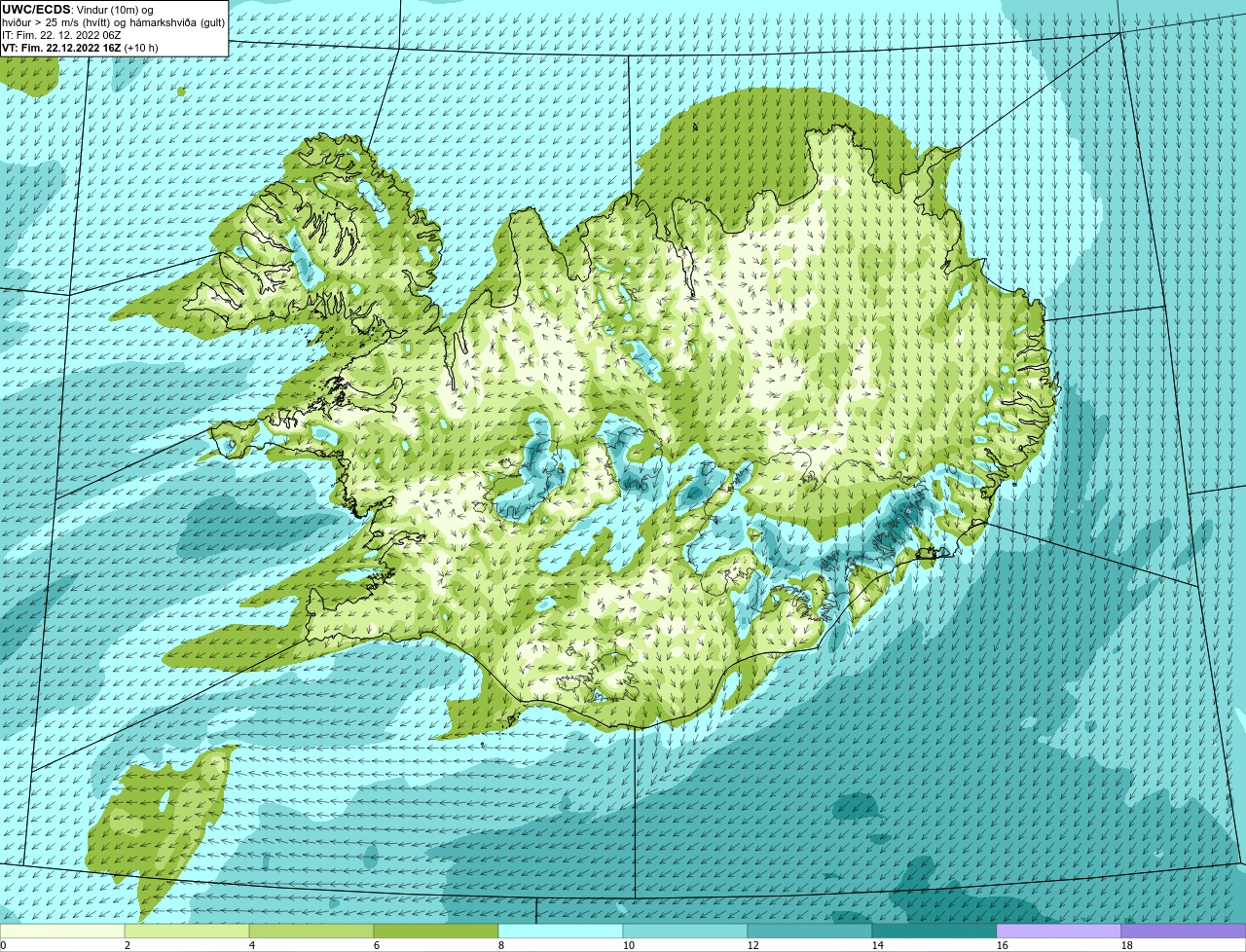Click the 10–12 m/s cyan legend swatch
1246x952 pixels.
[x=685, y=932]
